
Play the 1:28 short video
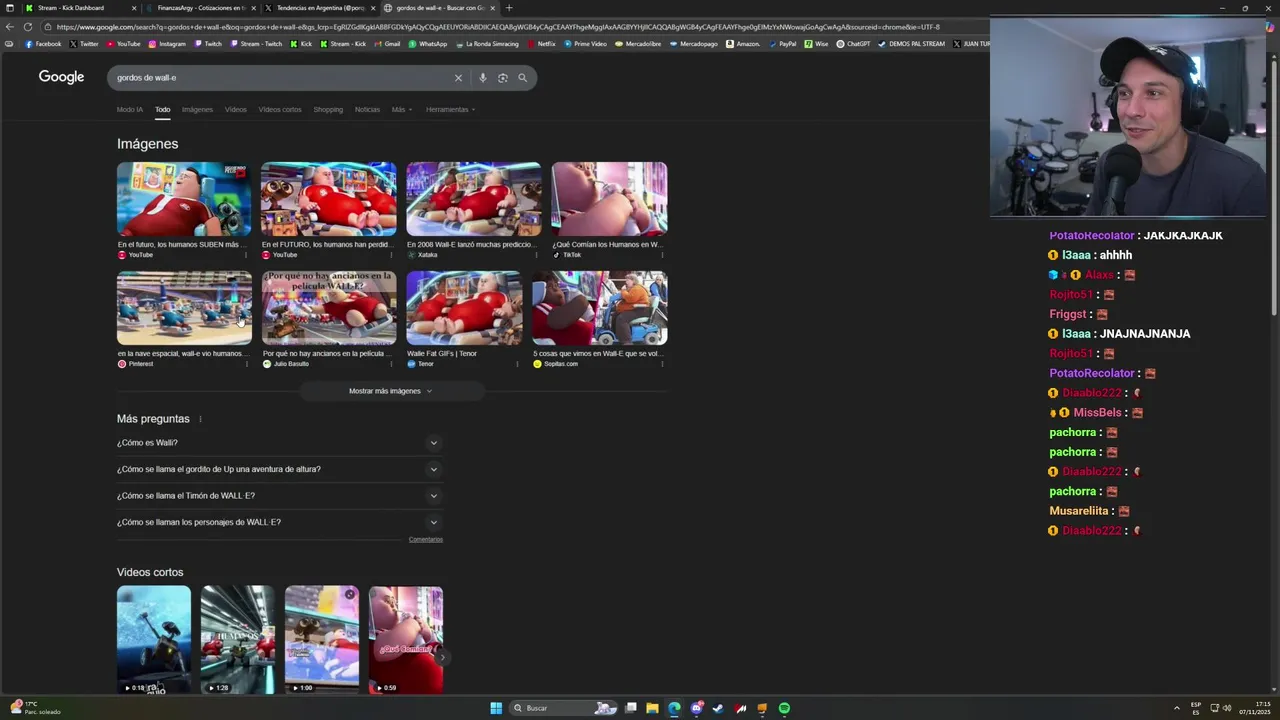(x=238, y=640)
